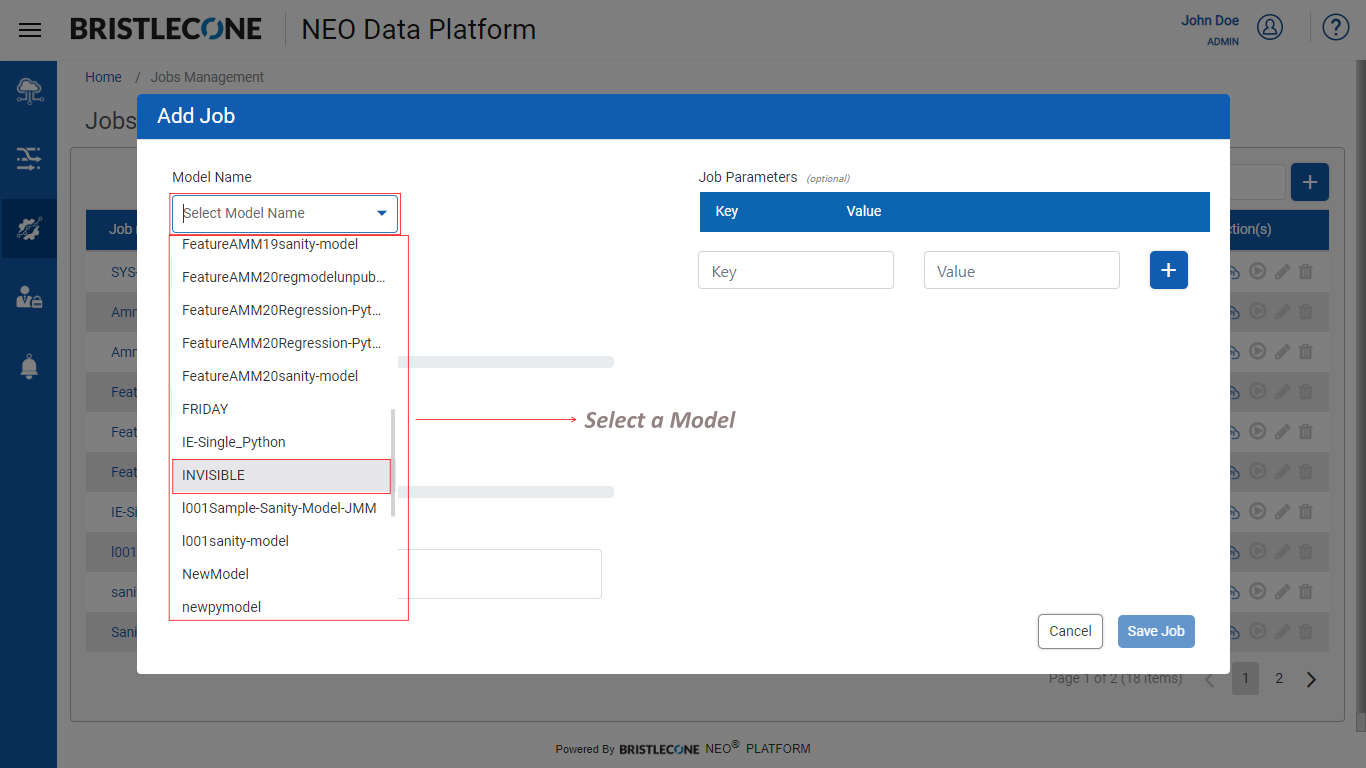Screen dimensions: 1366x768
Task: Click Jobs Management breadcrumb
Action: click(x=207, y=77)
